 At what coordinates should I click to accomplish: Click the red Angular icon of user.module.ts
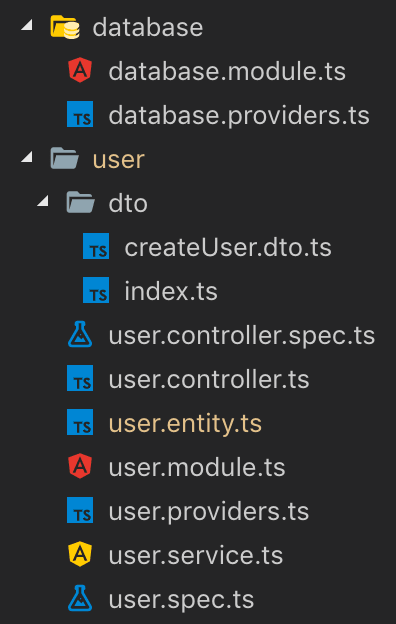click(80, 466)
